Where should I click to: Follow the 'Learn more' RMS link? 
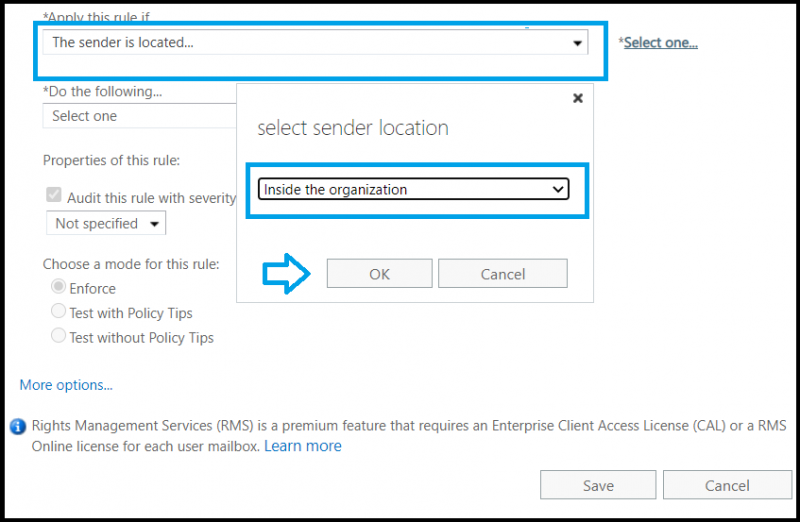point(303,446)
